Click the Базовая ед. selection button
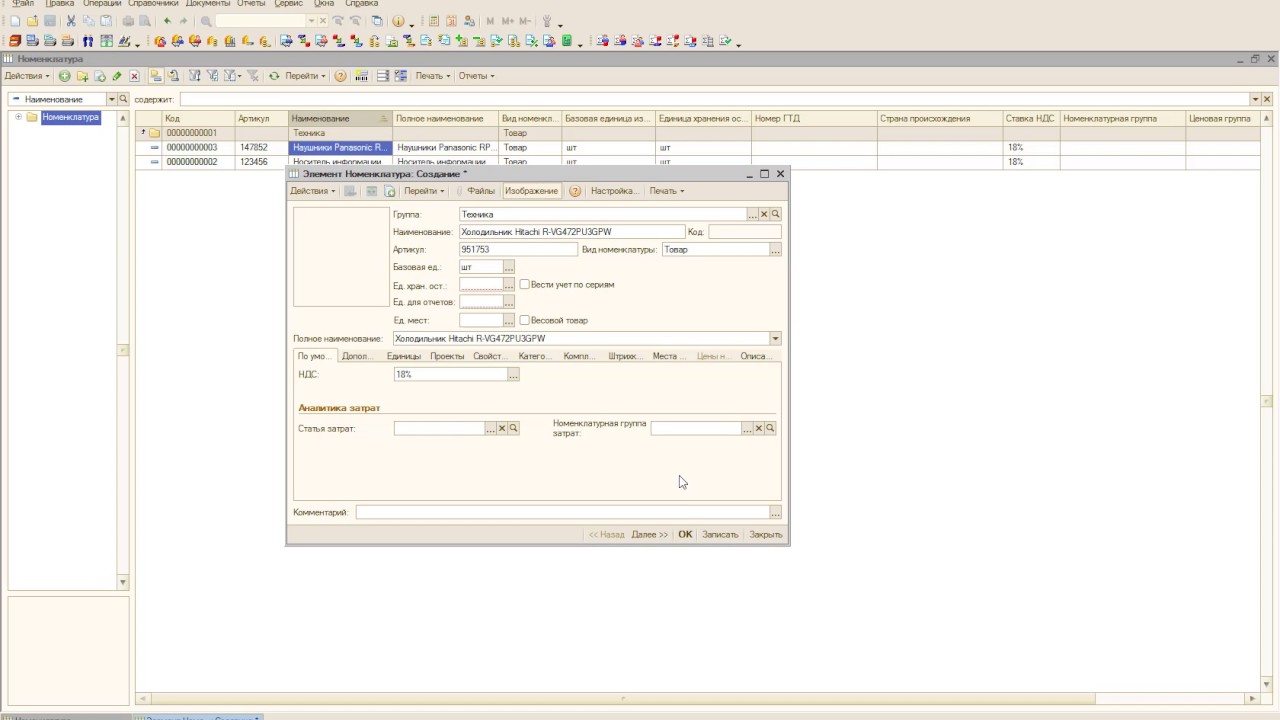The image size is (1280, 720). tap(509, 268)
